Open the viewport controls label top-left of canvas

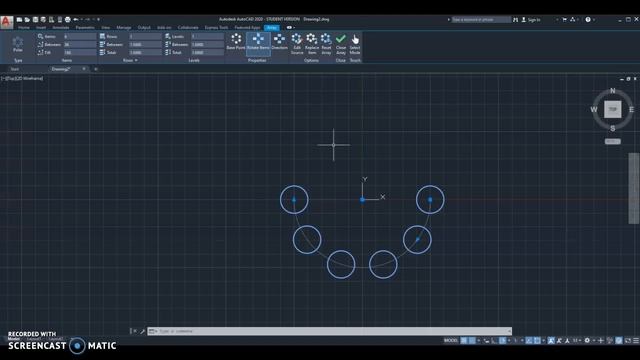(x=23, y=78)
